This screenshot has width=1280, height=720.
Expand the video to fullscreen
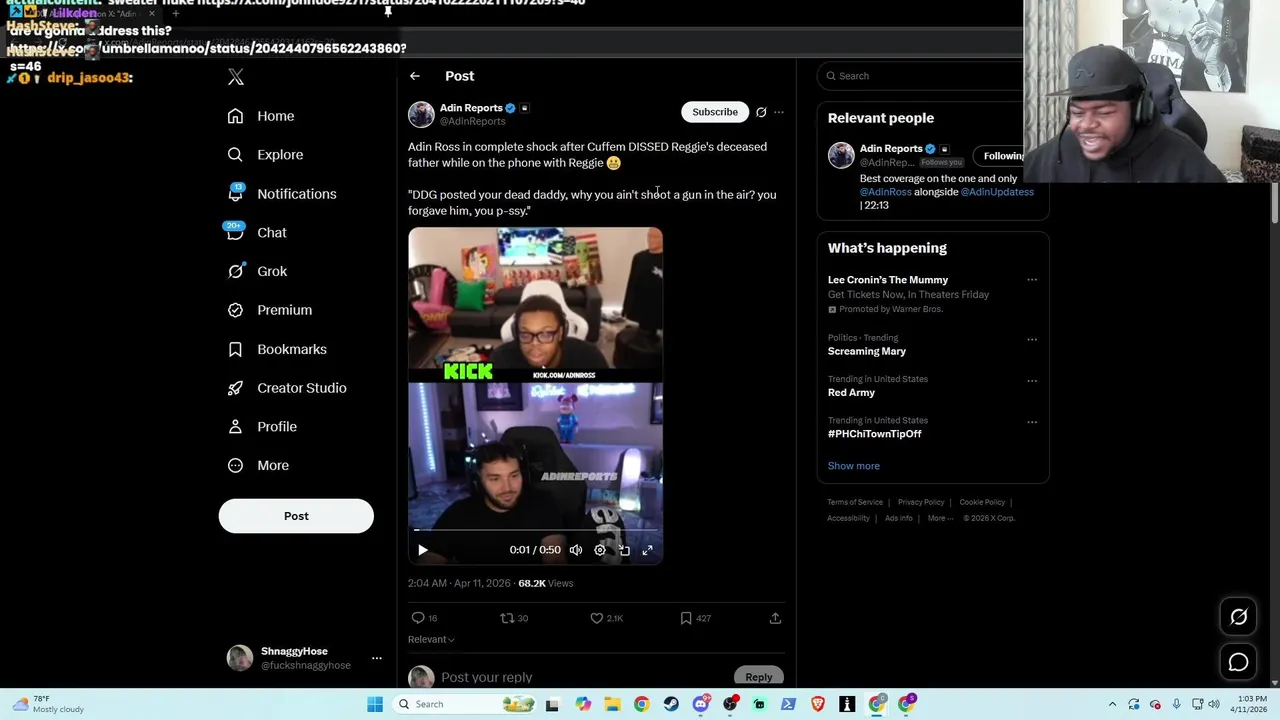648,550
